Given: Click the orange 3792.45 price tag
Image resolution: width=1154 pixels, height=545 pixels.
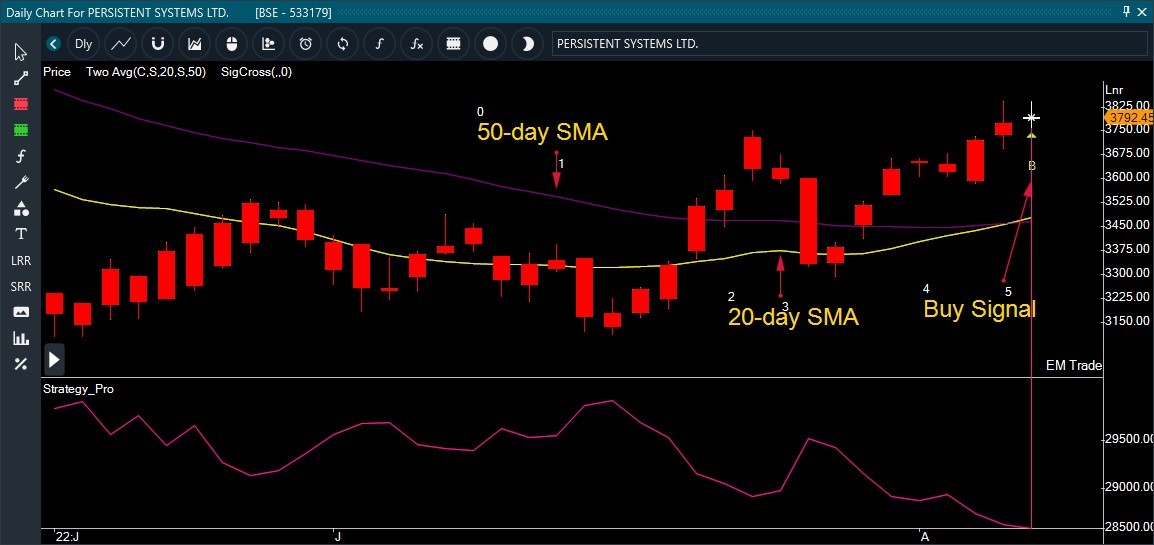Looking at the screenshot, I should click(1128, 118).
